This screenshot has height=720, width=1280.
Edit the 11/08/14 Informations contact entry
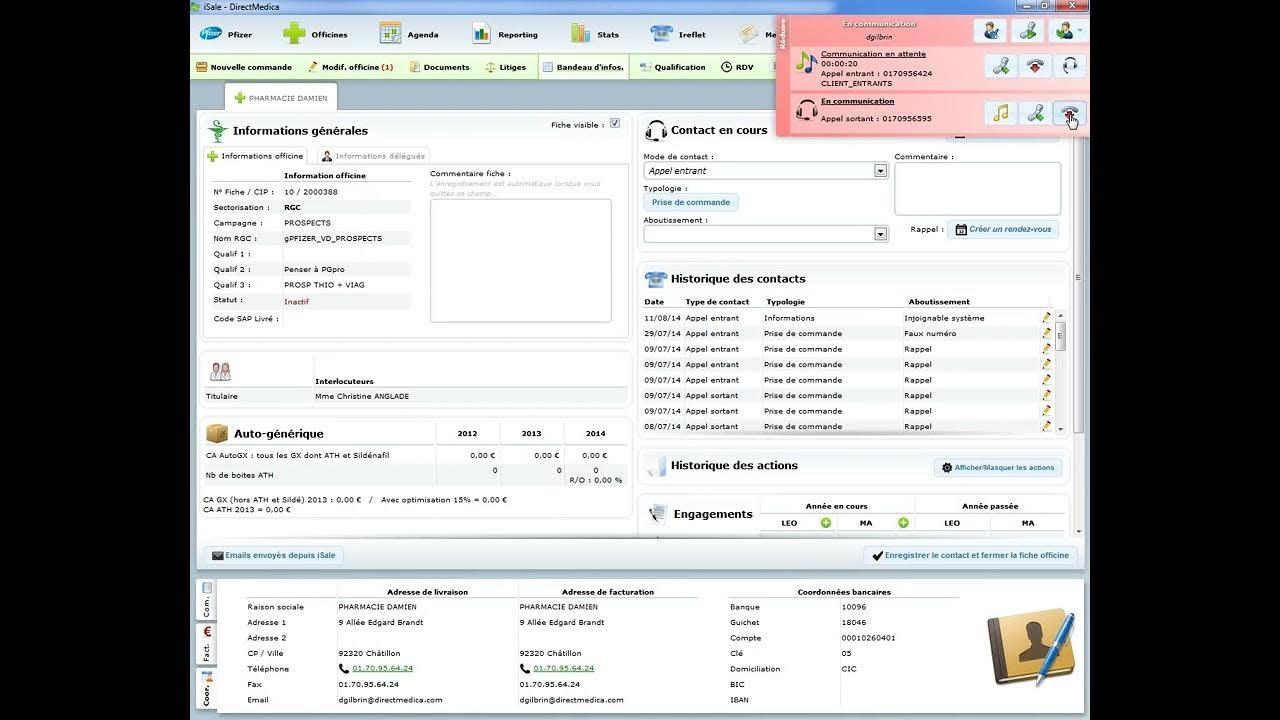click(x=1046, y=318)
